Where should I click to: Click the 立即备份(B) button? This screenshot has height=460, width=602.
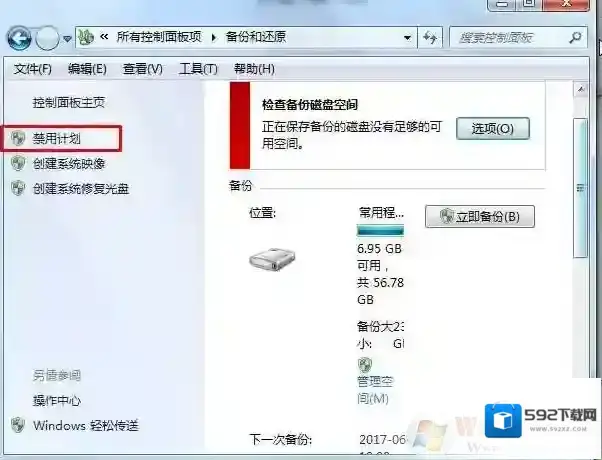480,217
